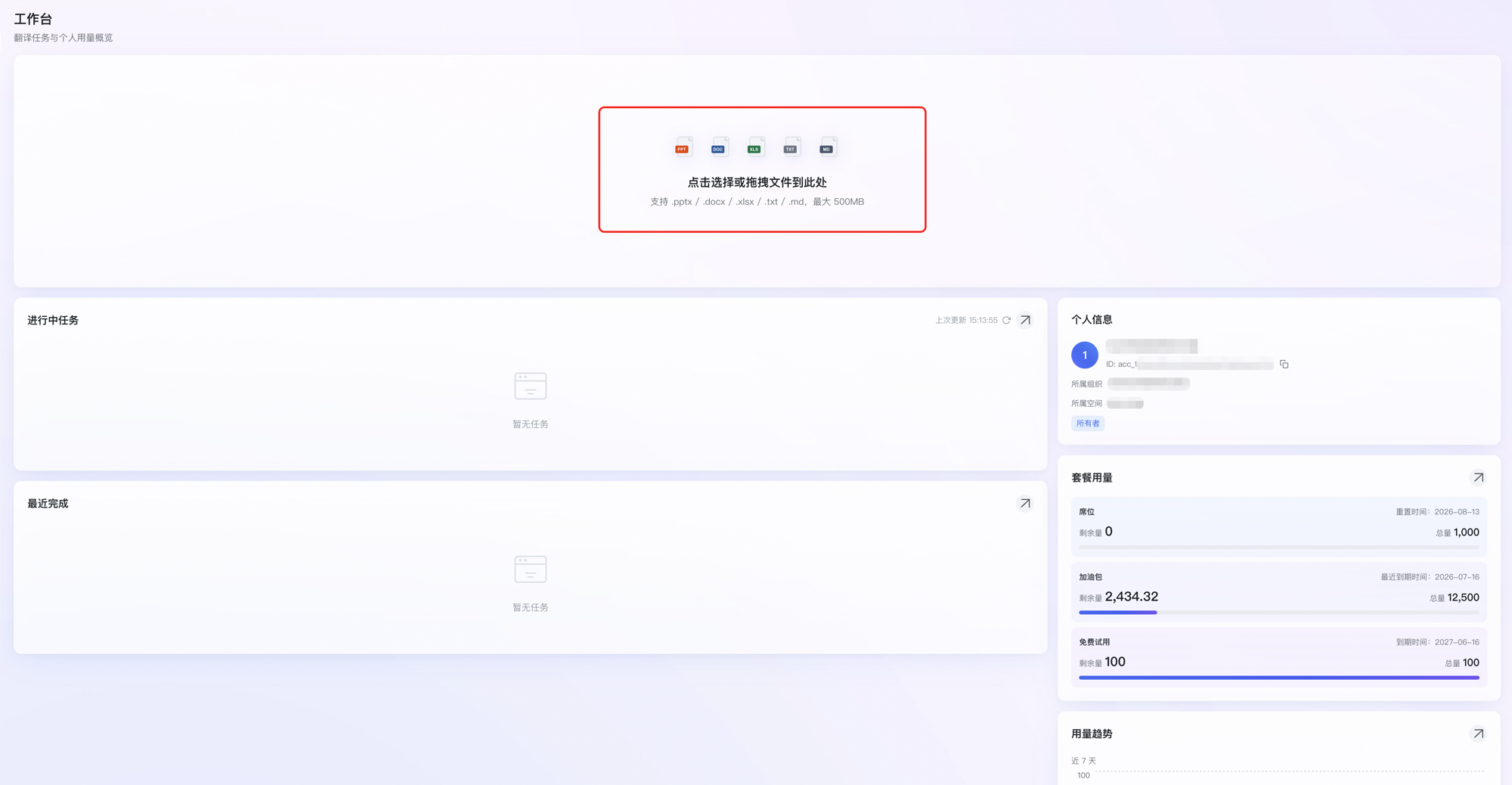Click '最近到期时间：2026-07-16' text
This screenshot has width=1512, height=785.
pyautogui.click(x=1430, y=577)
